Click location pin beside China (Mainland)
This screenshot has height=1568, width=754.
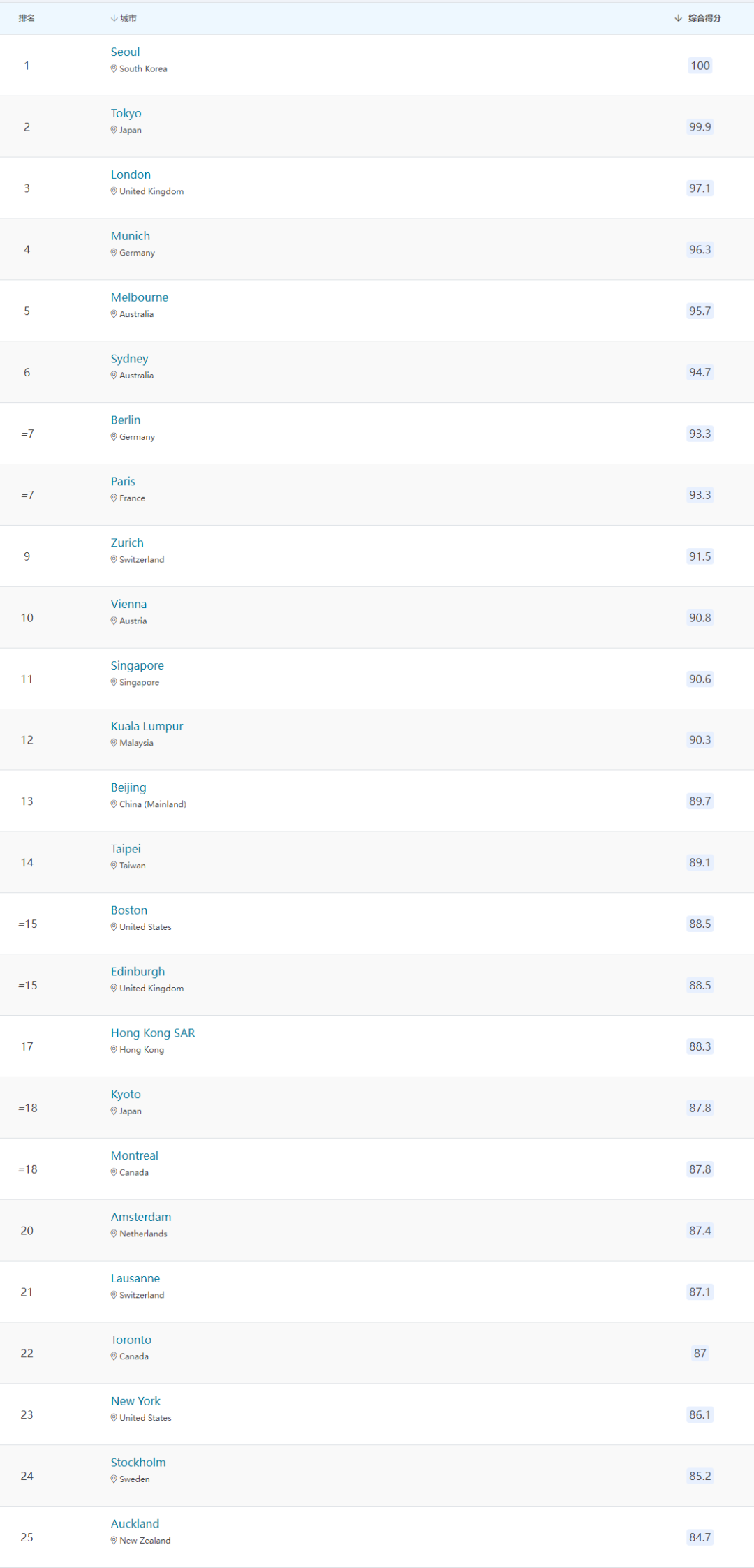114,804
